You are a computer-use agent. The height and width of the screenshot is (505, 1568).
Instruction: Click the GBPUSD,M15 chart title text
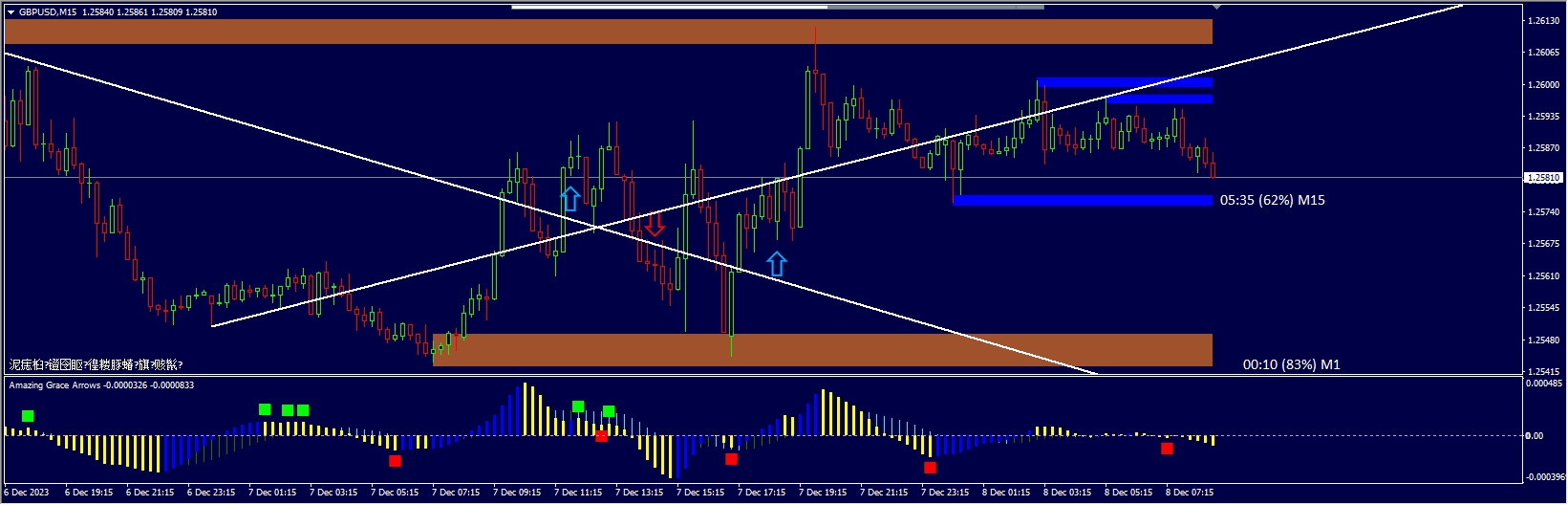(x=50, y=12)
